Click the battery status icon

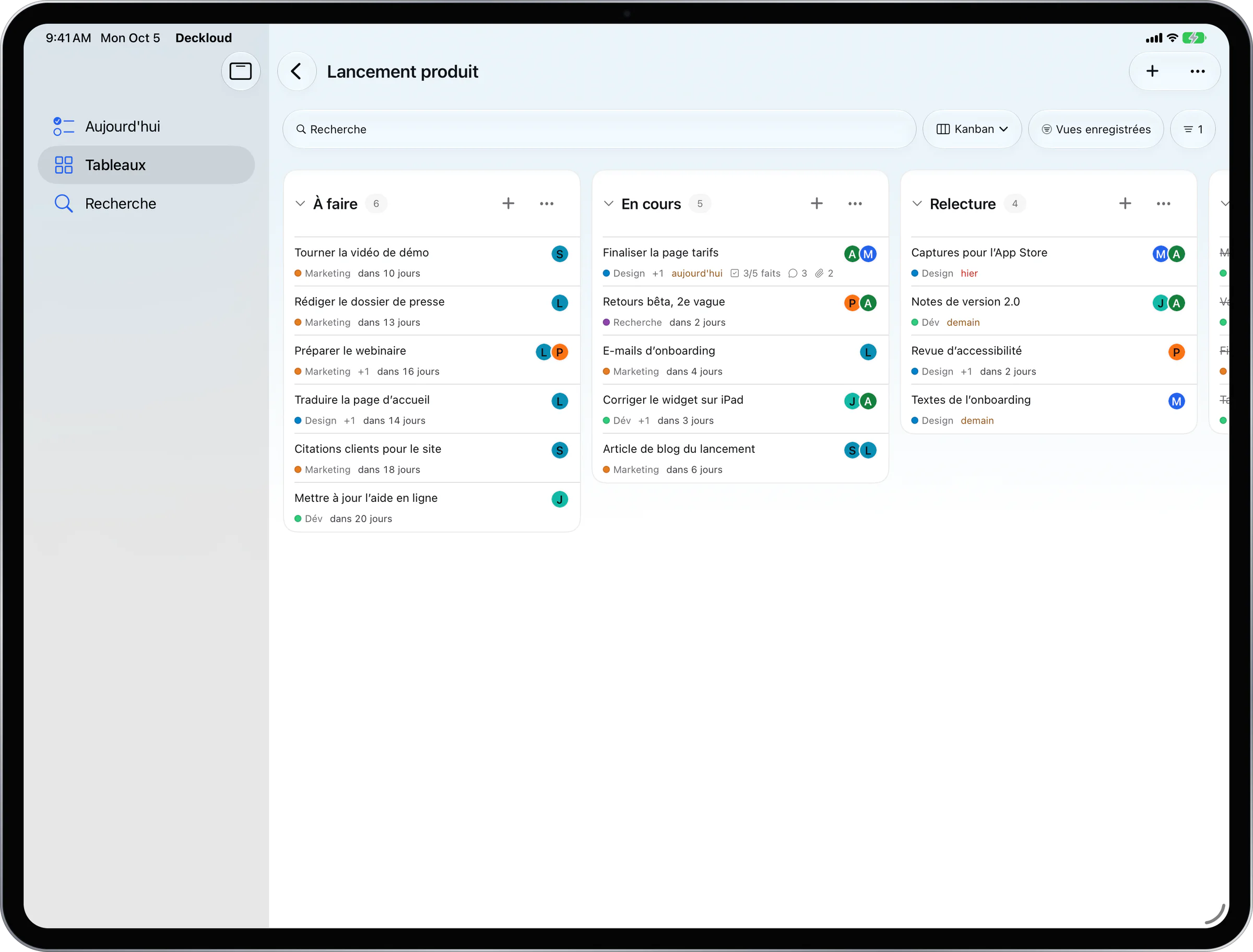point(1194,38)
